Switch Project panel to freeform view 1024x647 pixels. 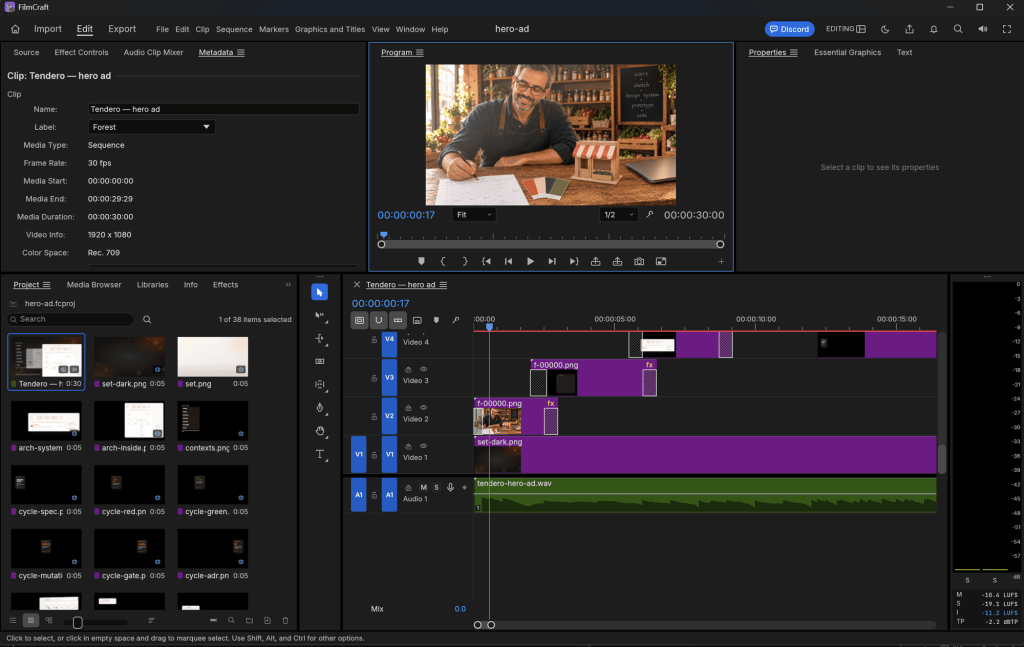[x=49, y=620]
